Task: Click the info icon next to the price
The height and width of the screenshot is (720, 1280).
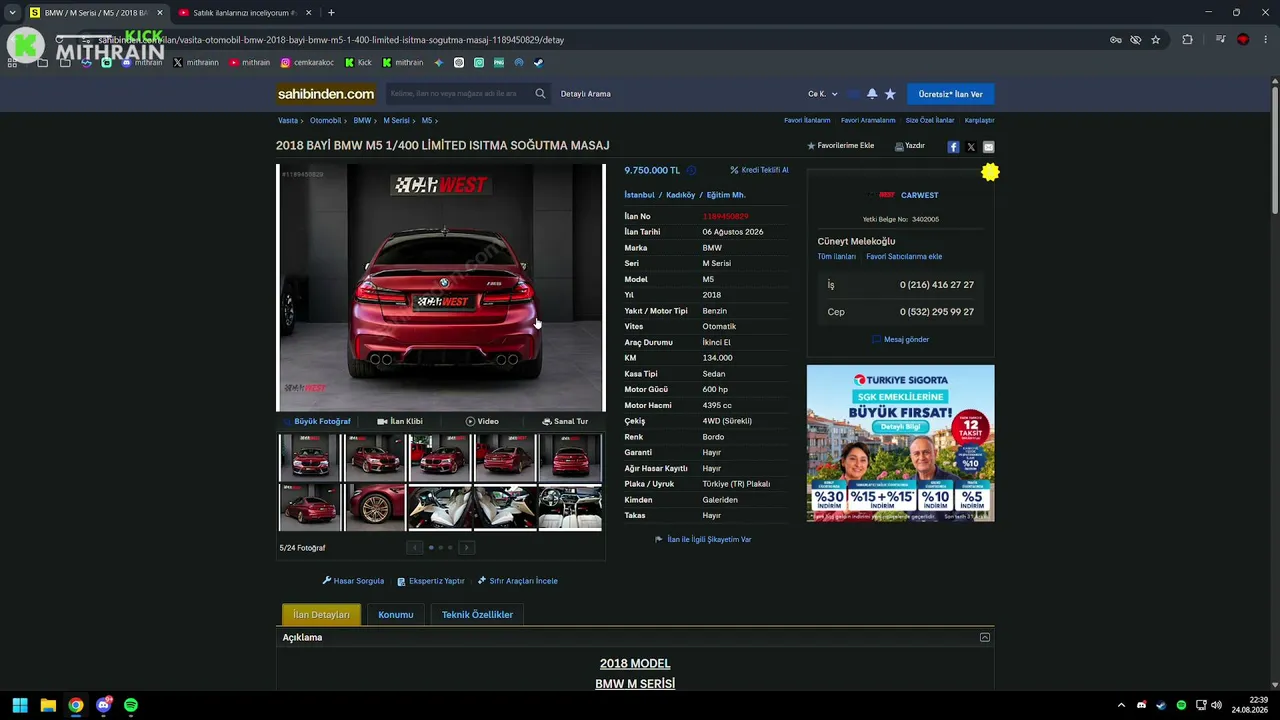Action: 691,170
